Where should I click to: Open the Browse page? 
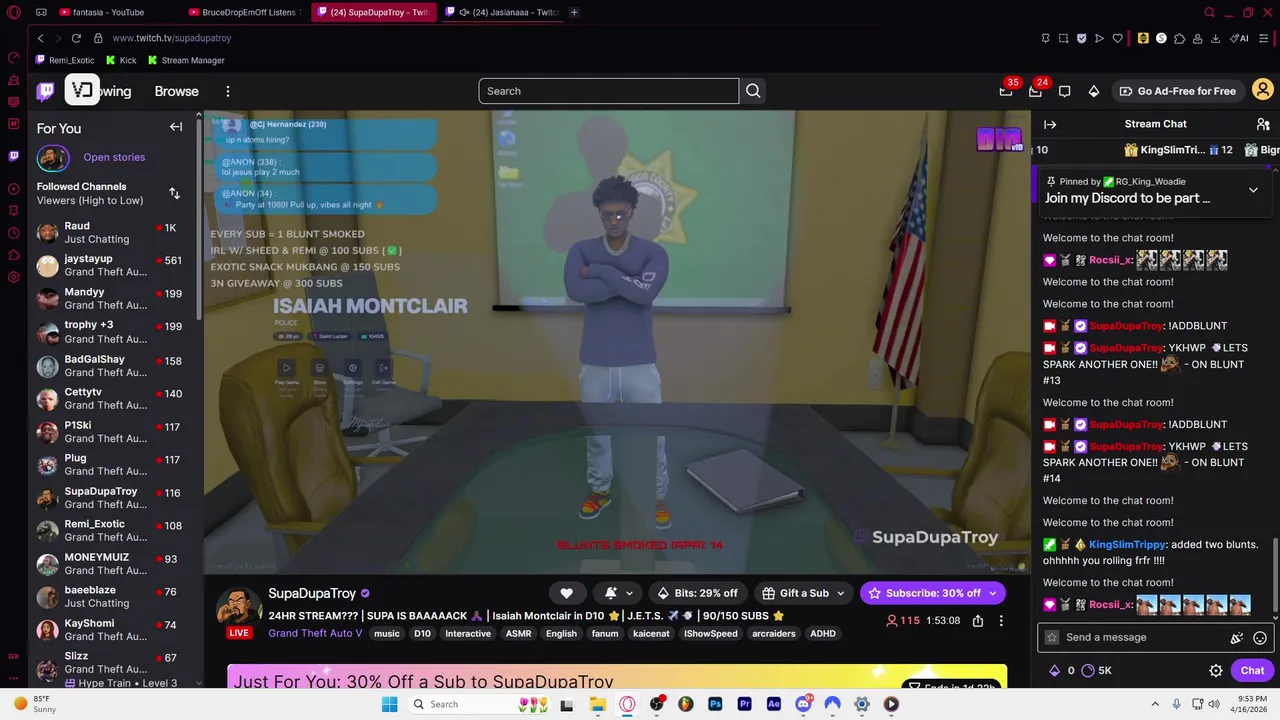pos(176,91)
